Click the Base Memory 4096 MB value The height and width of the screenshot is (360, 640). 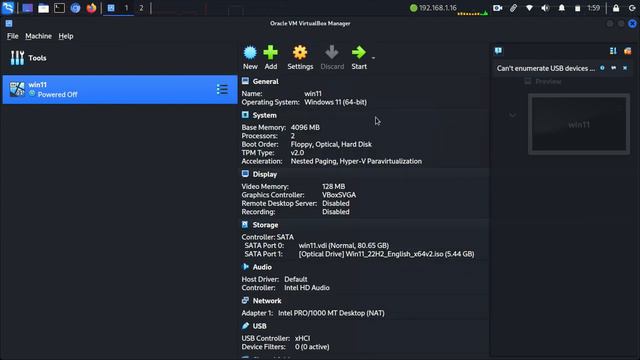[x=305, y=127]
